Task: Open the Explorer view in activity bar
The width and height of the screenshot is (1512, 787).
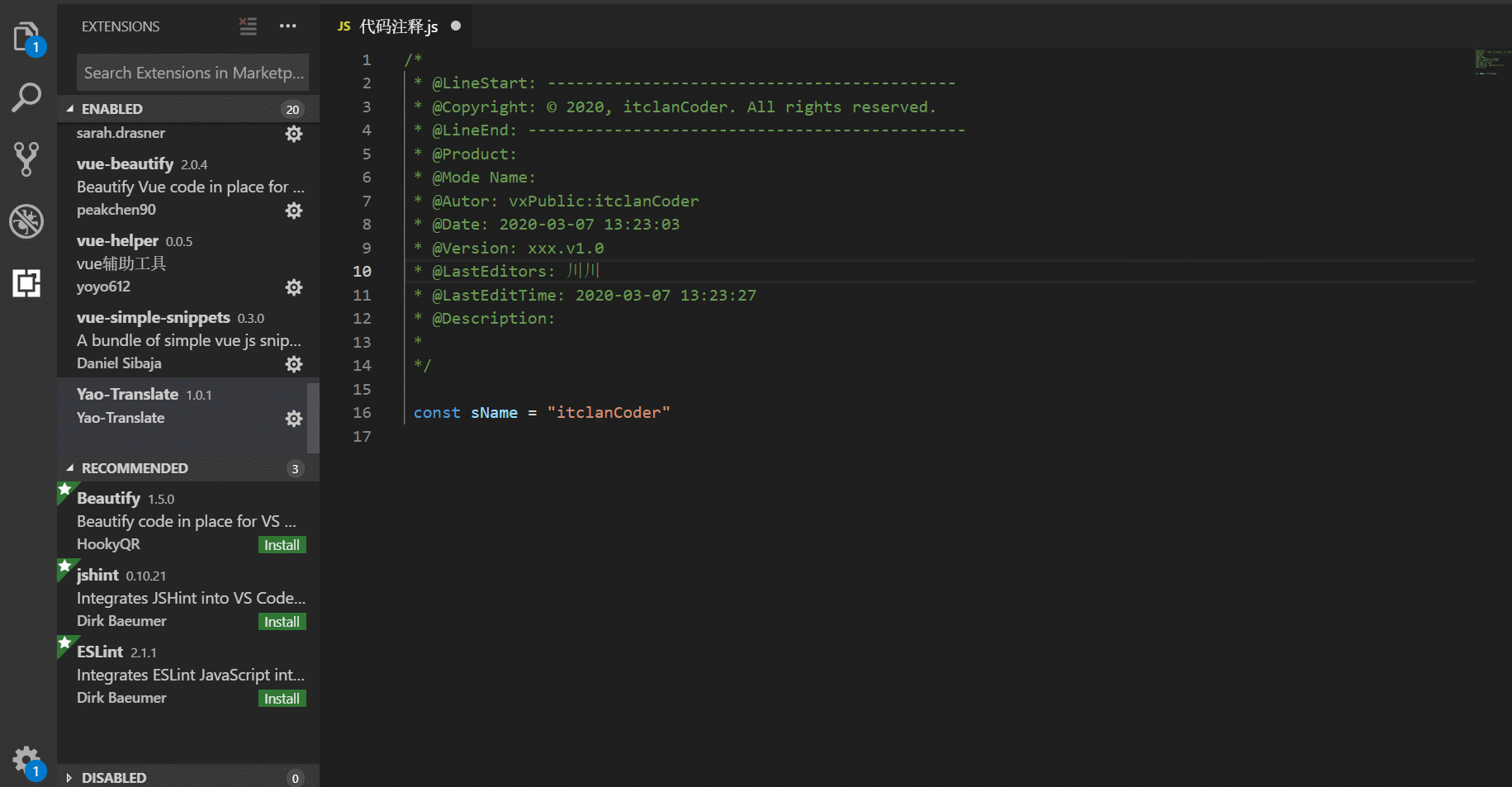Action: click(x=27, y=37)
